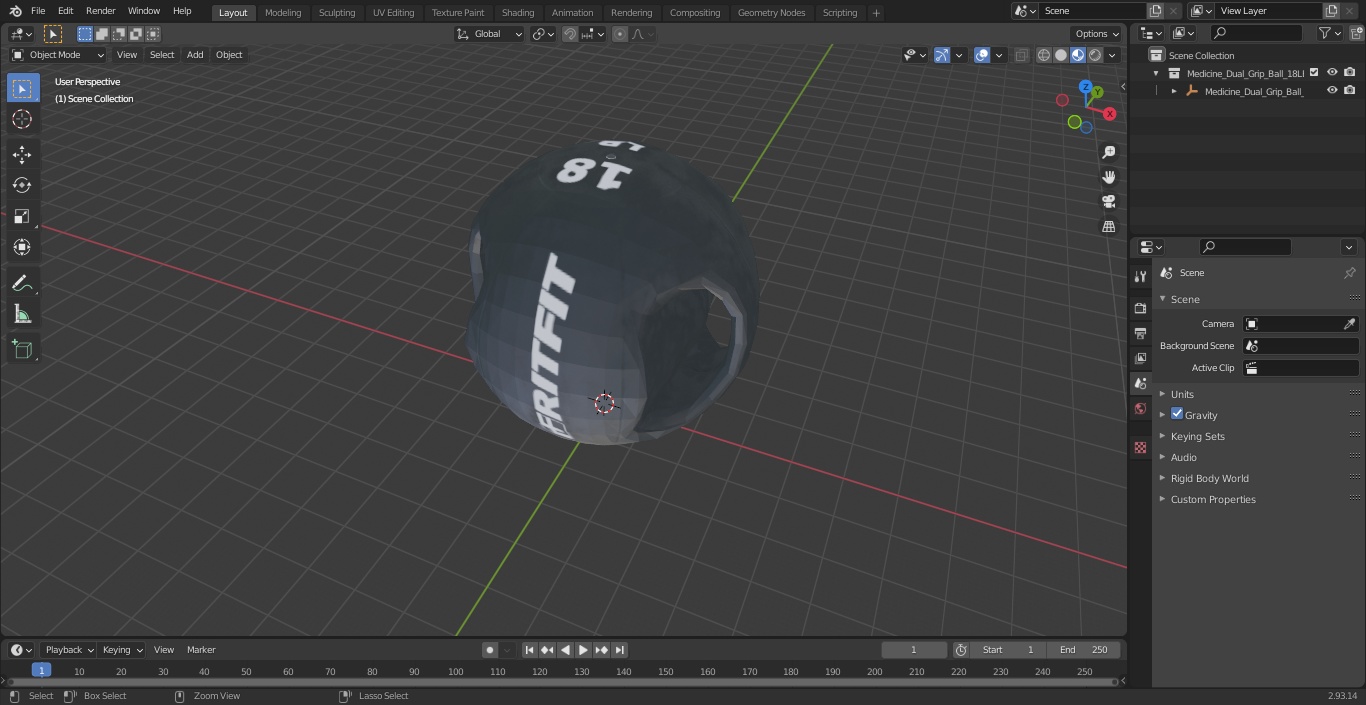The image size is (1366, 705).
Task: Open the Render properties tab
Action: point(1140,308)
